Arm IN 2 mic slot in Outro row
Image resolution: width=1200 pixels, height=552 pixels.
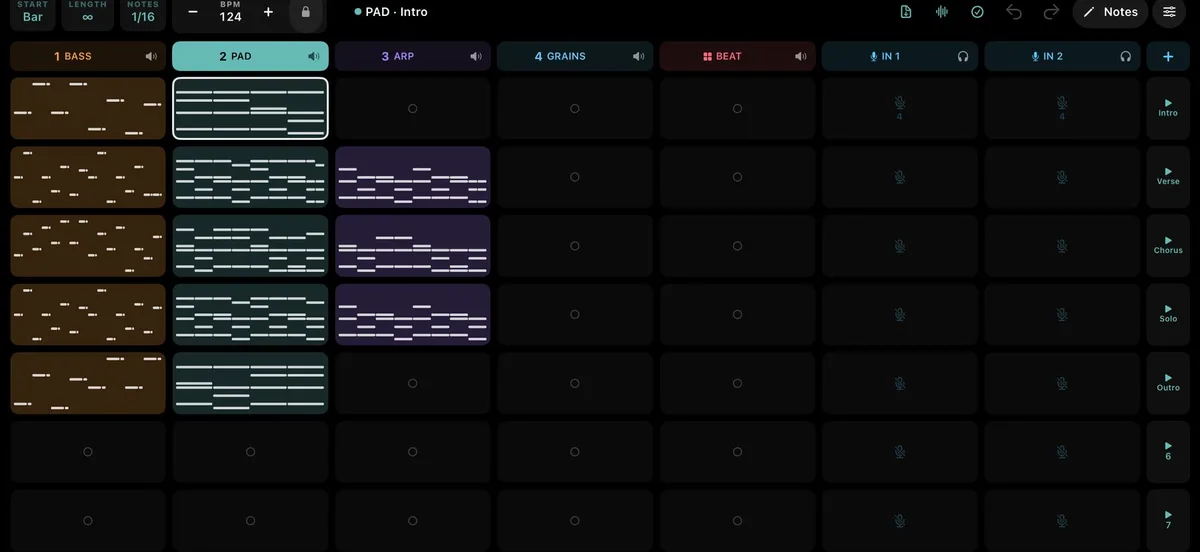1062,382
